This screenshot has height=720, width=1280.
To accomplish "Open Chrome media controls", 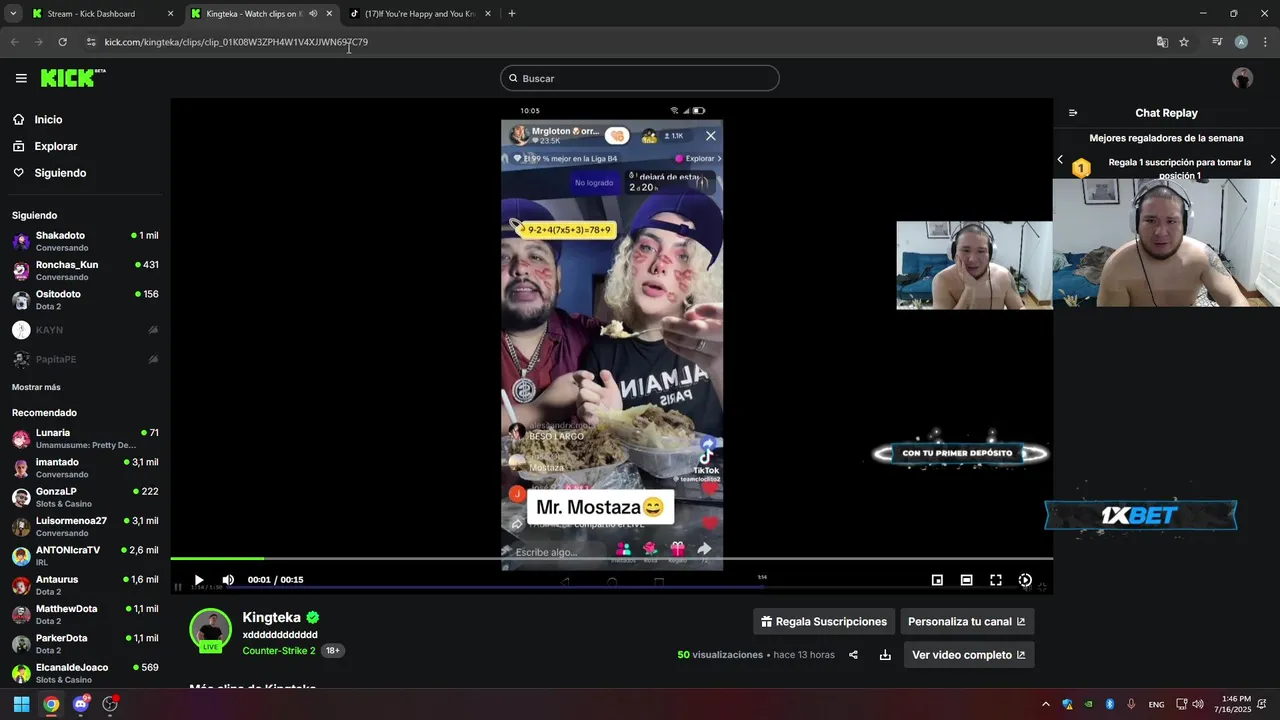I will (1217, 42).
